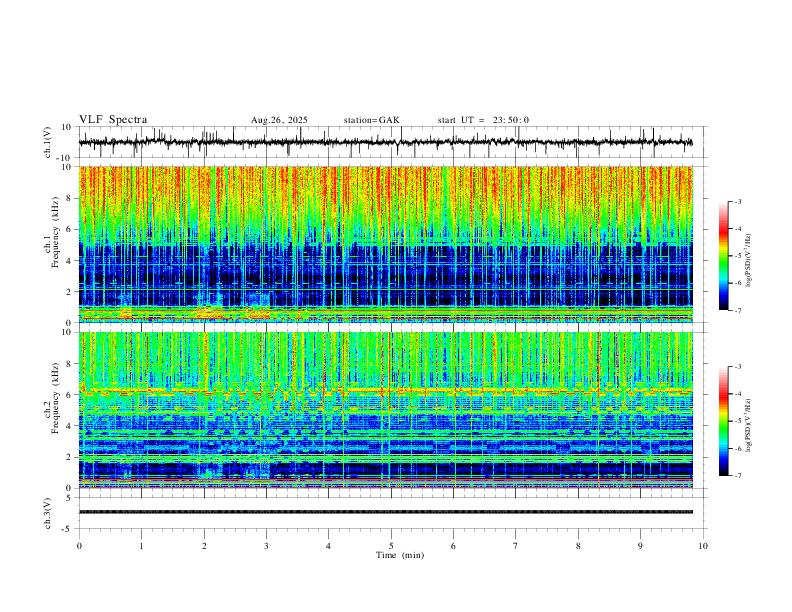Click the "8" kHz tick on ch.1 spectrogram axis

70,198
